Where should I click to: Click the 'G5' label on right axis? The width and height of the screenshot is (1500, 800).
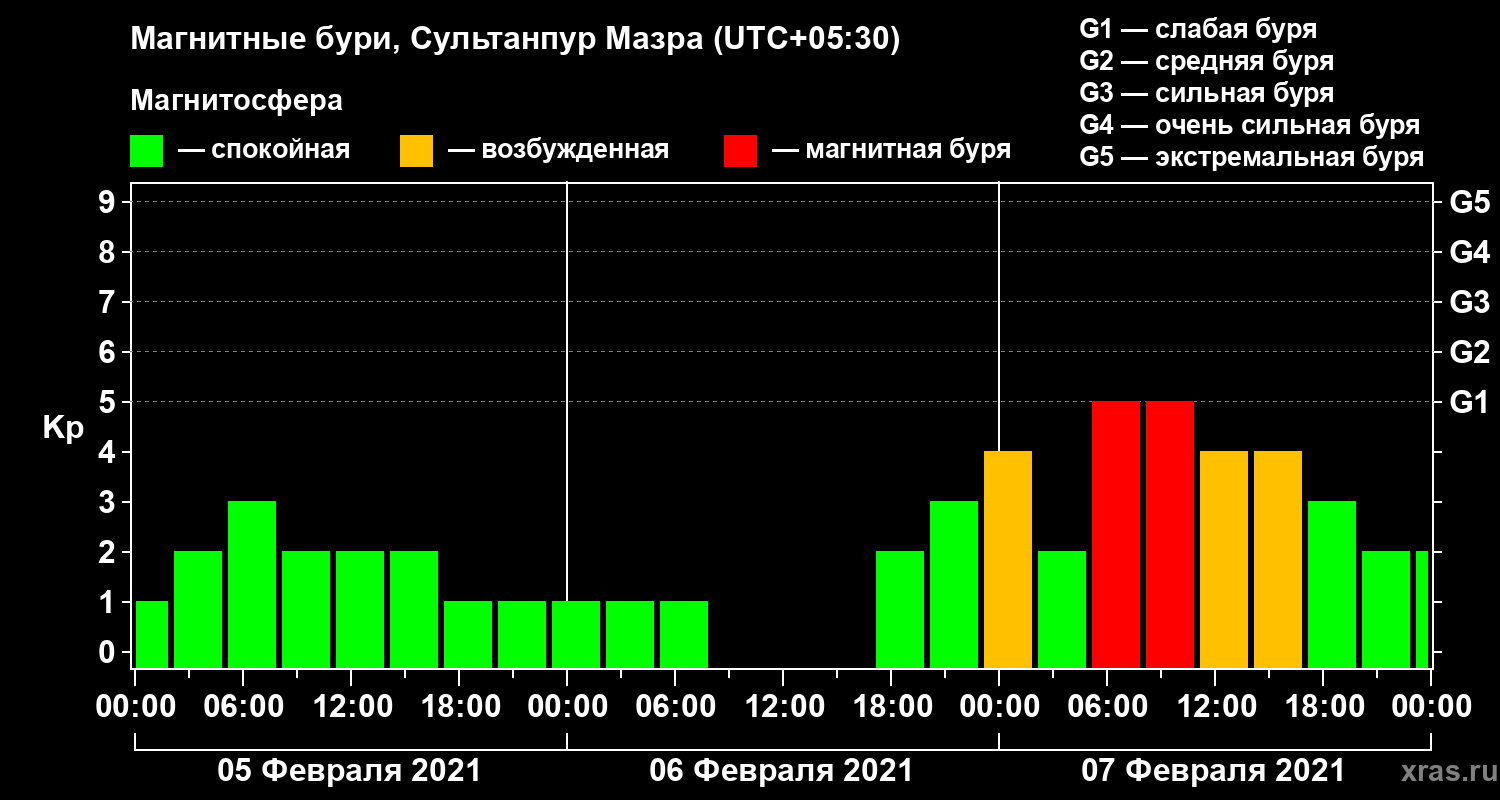tap(1469, 202)
